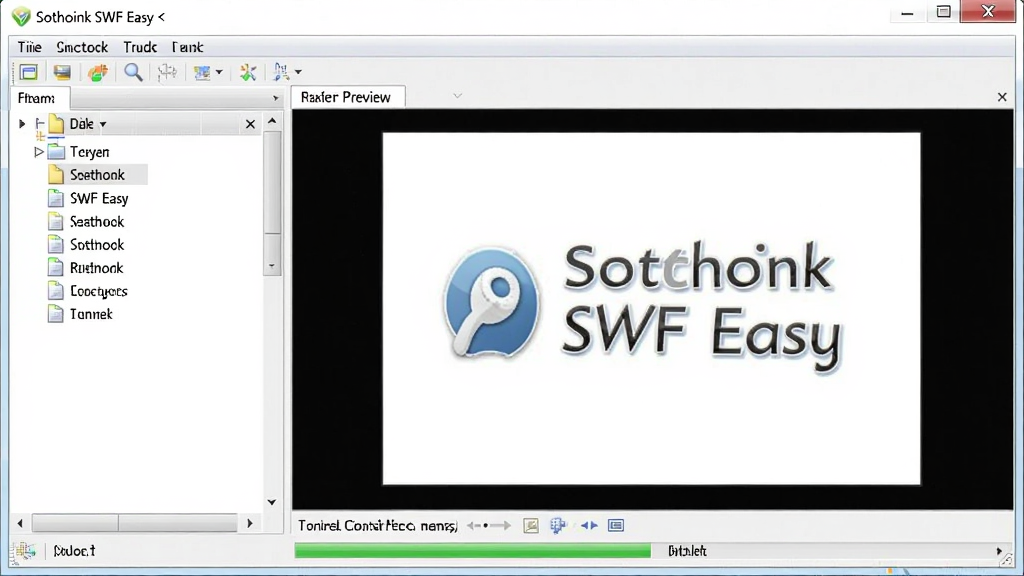
Task: Close the Dale tree header with X
Action: [250, 124]
